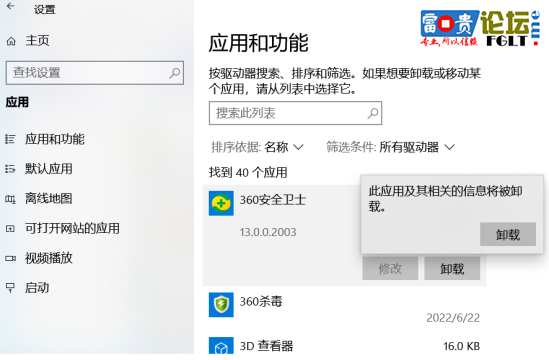Click 卸载 button under 360安全卫士
The width and height of the screenshot is (549, 360).
[452, 269]
